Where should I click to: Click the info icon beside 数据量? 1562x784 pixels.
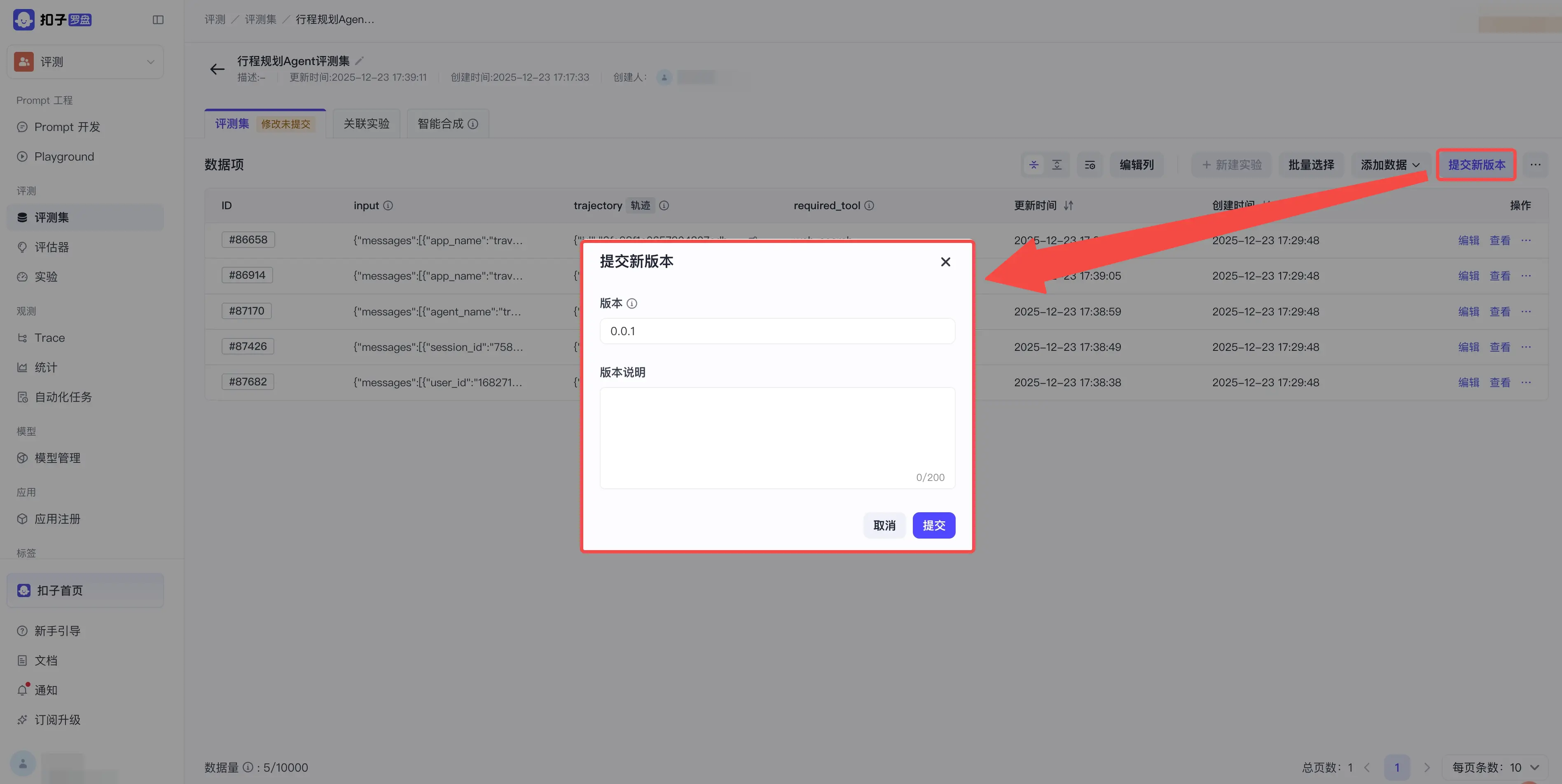tap(248, 767)
